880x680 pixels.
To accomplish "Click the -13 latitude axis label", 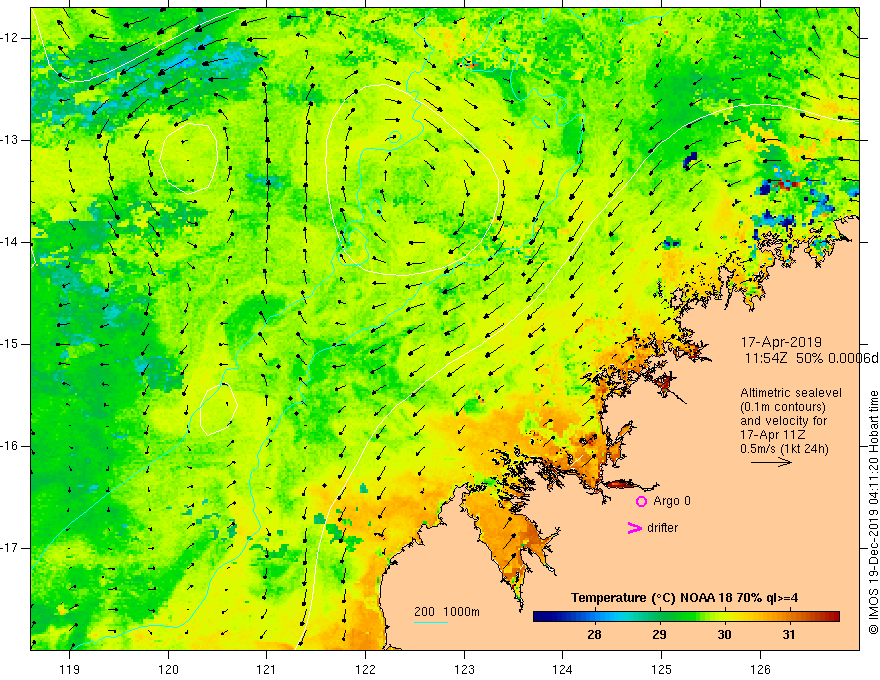I will 10,140.
